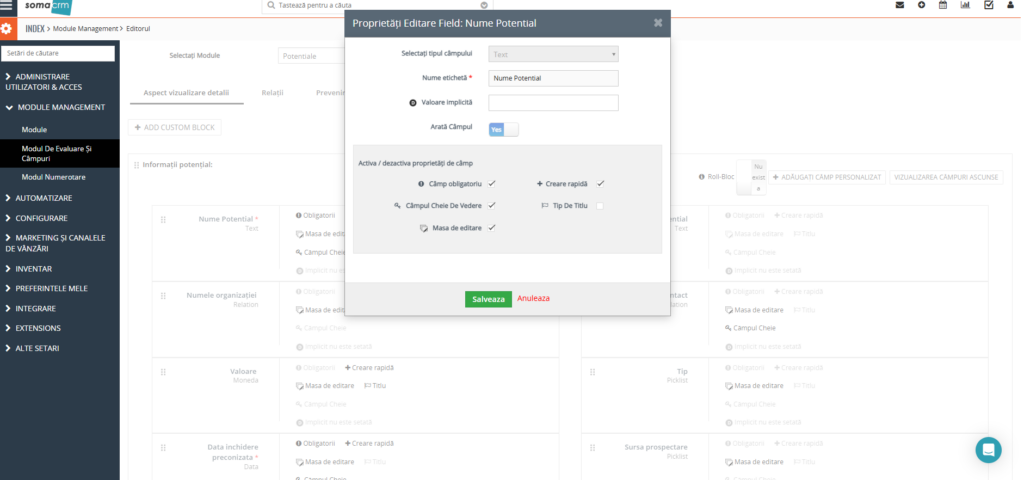Click the top global search field

tap(377, 5)
